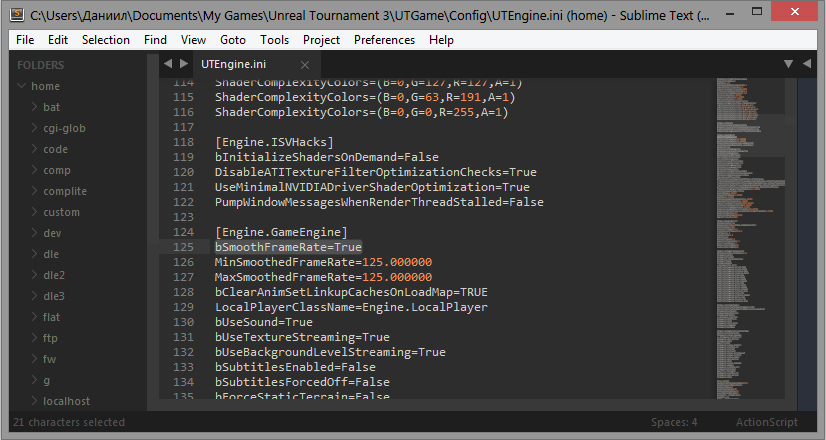Place cursor on [Engine.ISVHacks] line
Viewport: 826px width, 440px height.
pos(274,142)
